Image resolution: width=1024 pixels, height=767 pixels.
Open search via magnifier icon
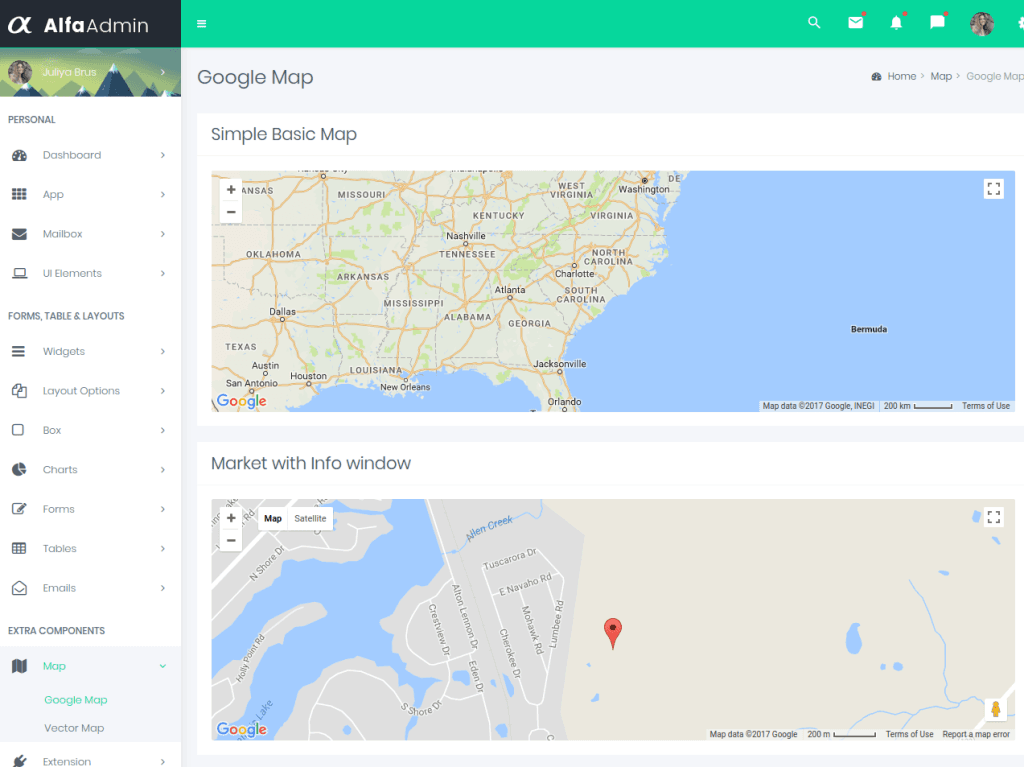pyautogui.click(x=814, y=23)
